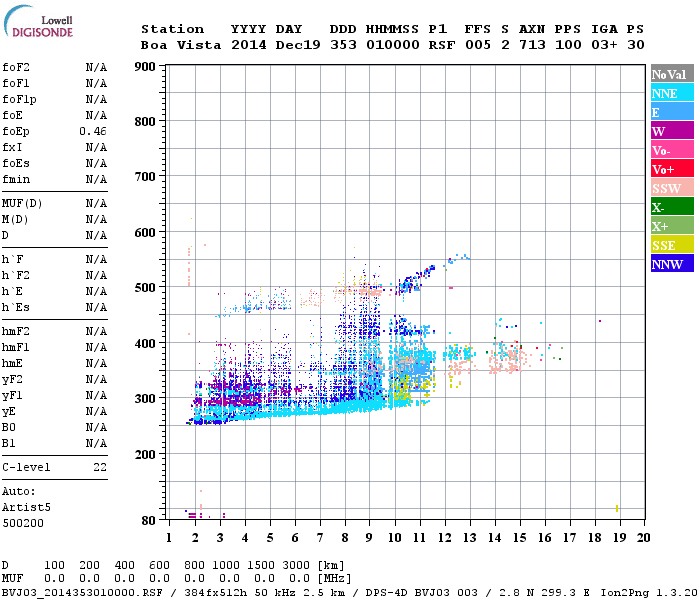Click the 80 km height axis label
The height and width of the screenshot is (600, 700).
tap(149, 521)
